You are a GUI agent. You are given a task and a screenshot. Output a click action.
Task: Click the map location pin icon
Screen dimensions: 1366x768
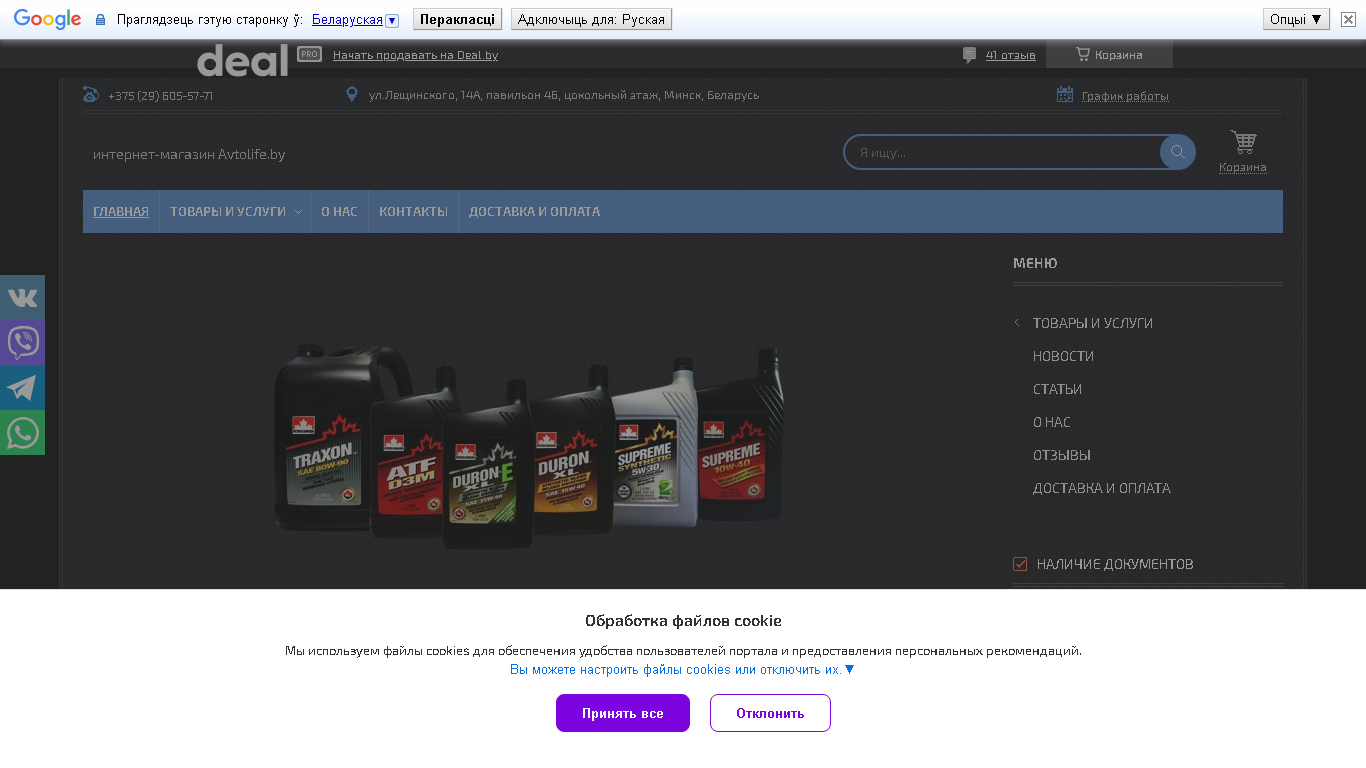(352, 95)
